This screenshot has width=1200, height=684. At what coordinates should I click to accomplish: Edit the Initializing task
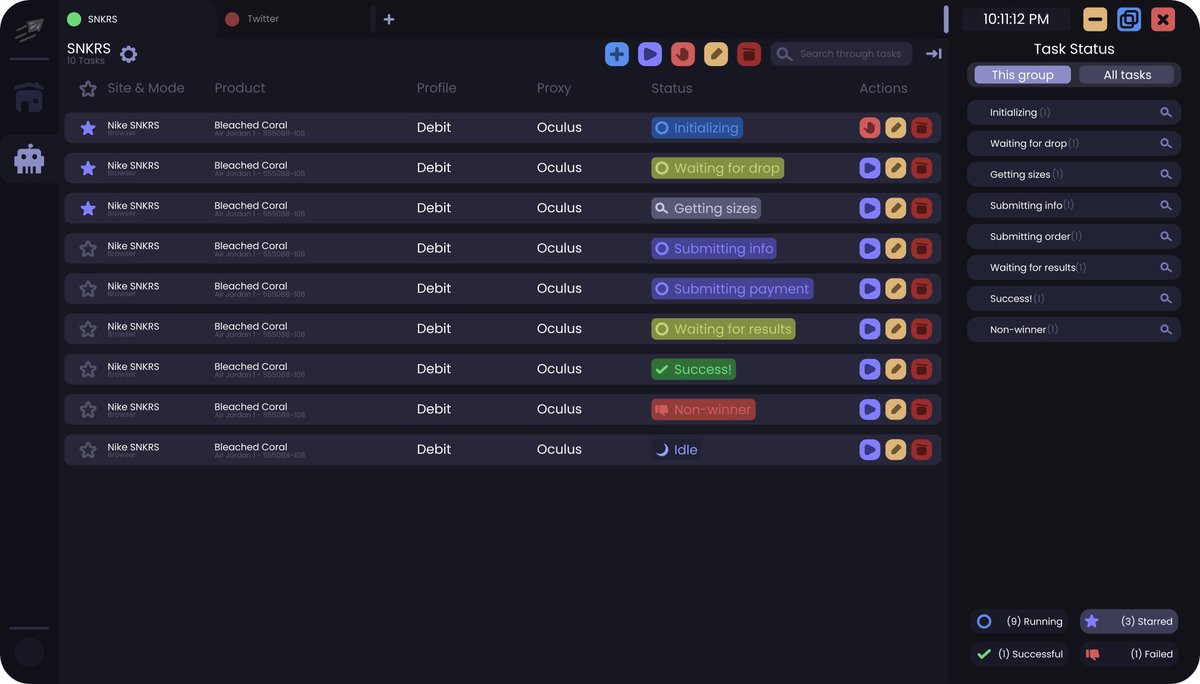896,128
